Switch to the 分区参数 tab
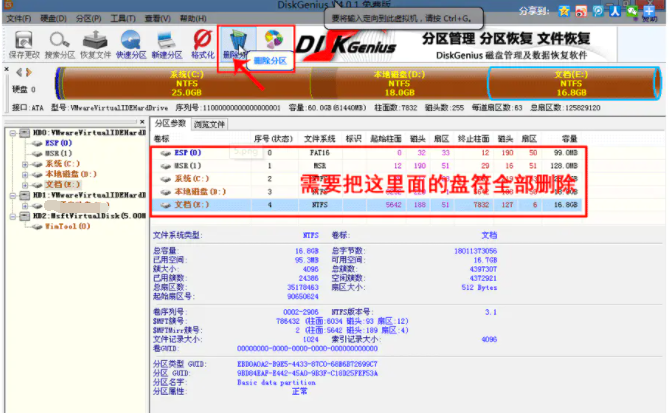 click(x=170, y=124)
